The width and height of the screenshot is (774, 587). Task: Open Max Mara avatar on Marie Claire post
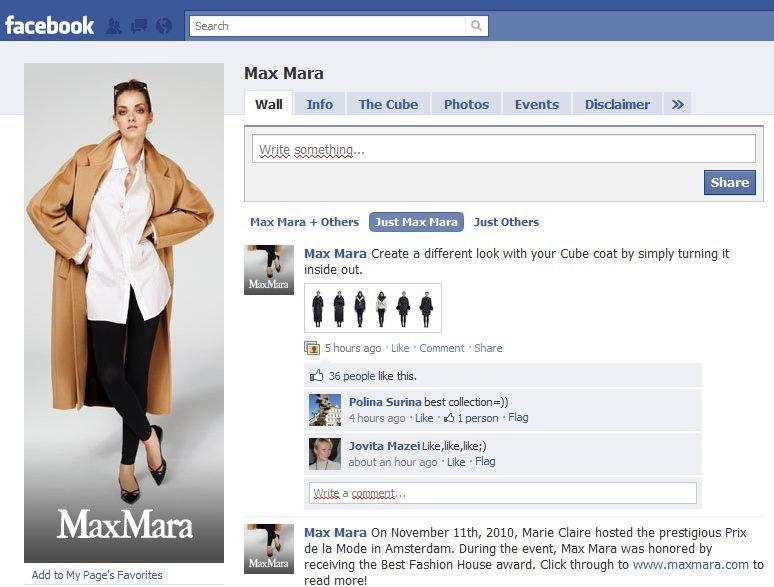click(x=269, y=548)
